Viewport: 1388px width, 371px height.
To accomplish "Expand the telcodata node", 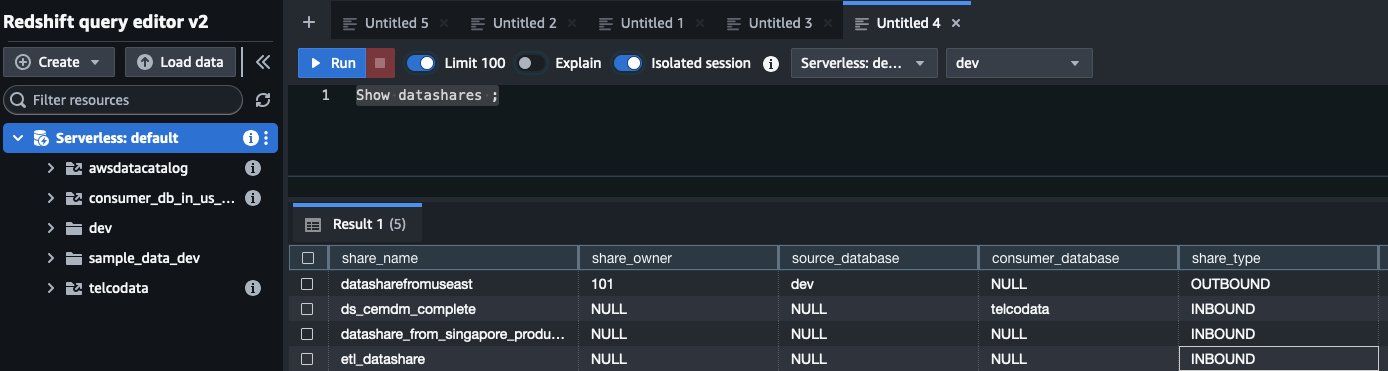I will 50,288.
